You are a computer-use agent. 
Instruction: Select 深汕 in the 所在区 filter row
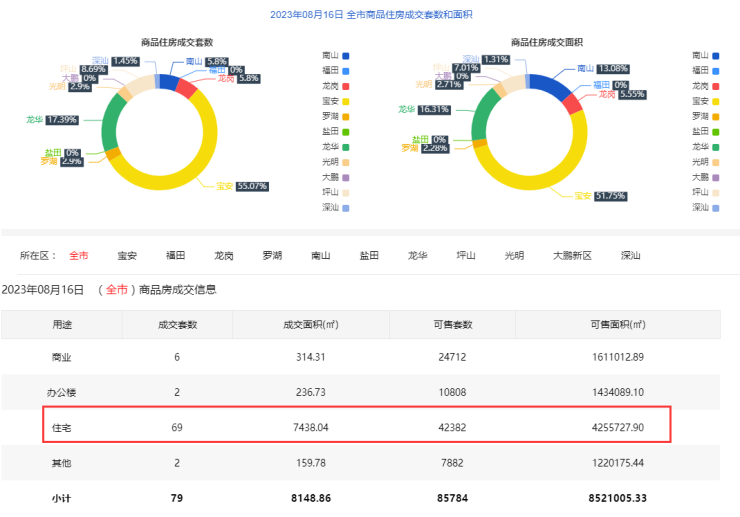(630, 256)
